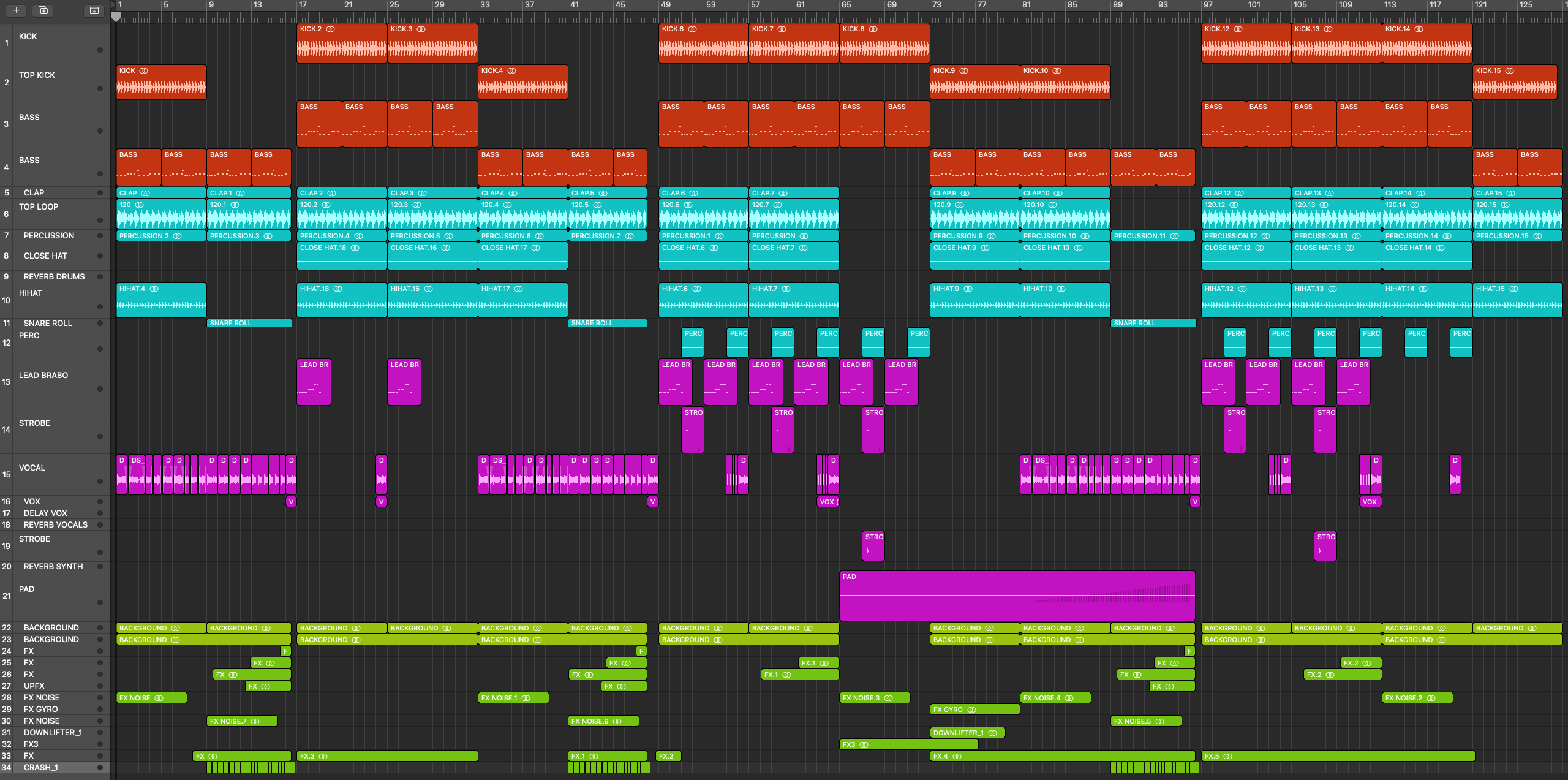1568x780 pixels.
Task: Click the loop icon on FX NOISE.3 region
Action: (x=888, y=698)
